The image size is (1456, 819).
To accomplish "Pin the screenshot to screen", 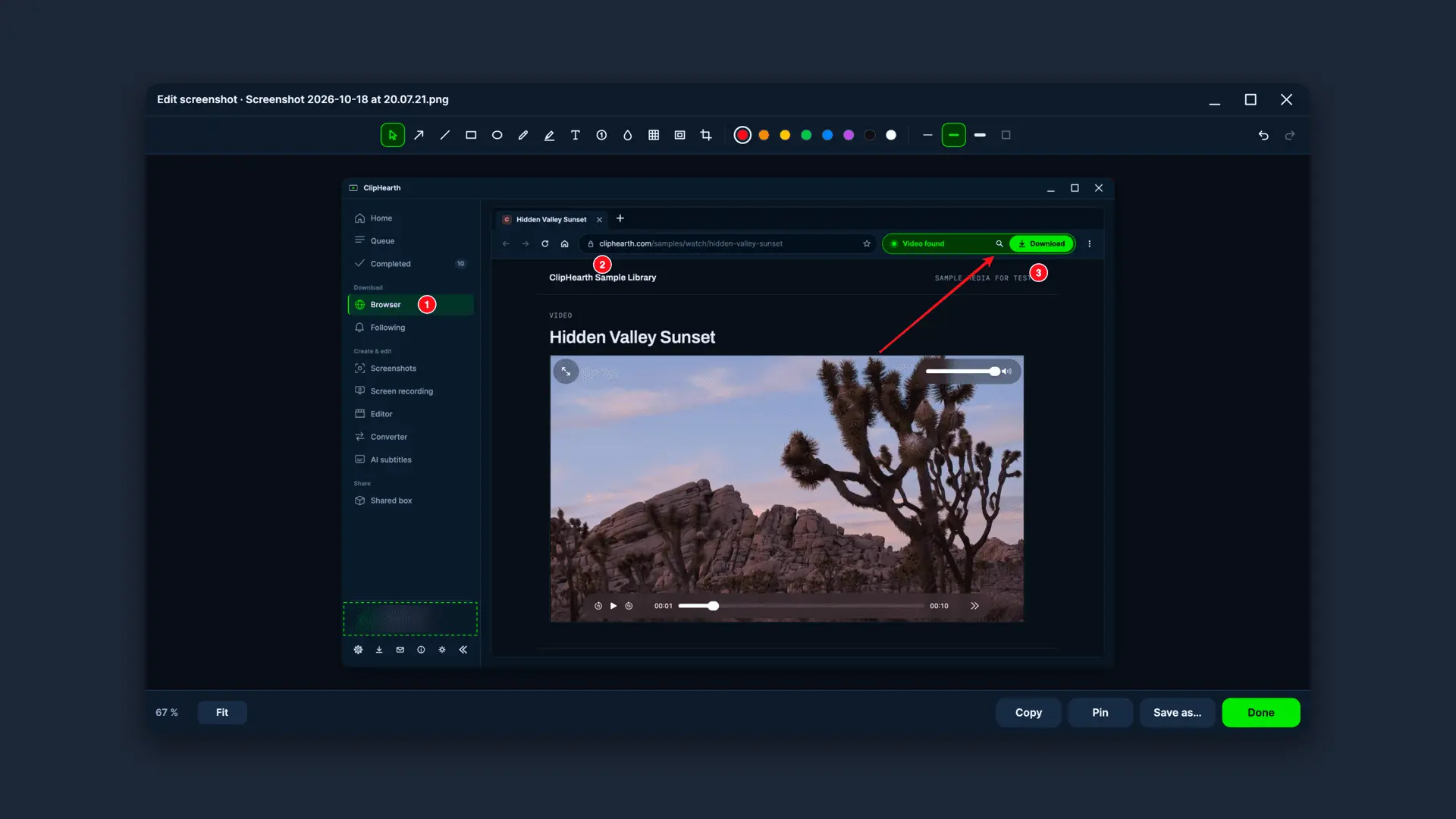I will [x=1100, y=712].
